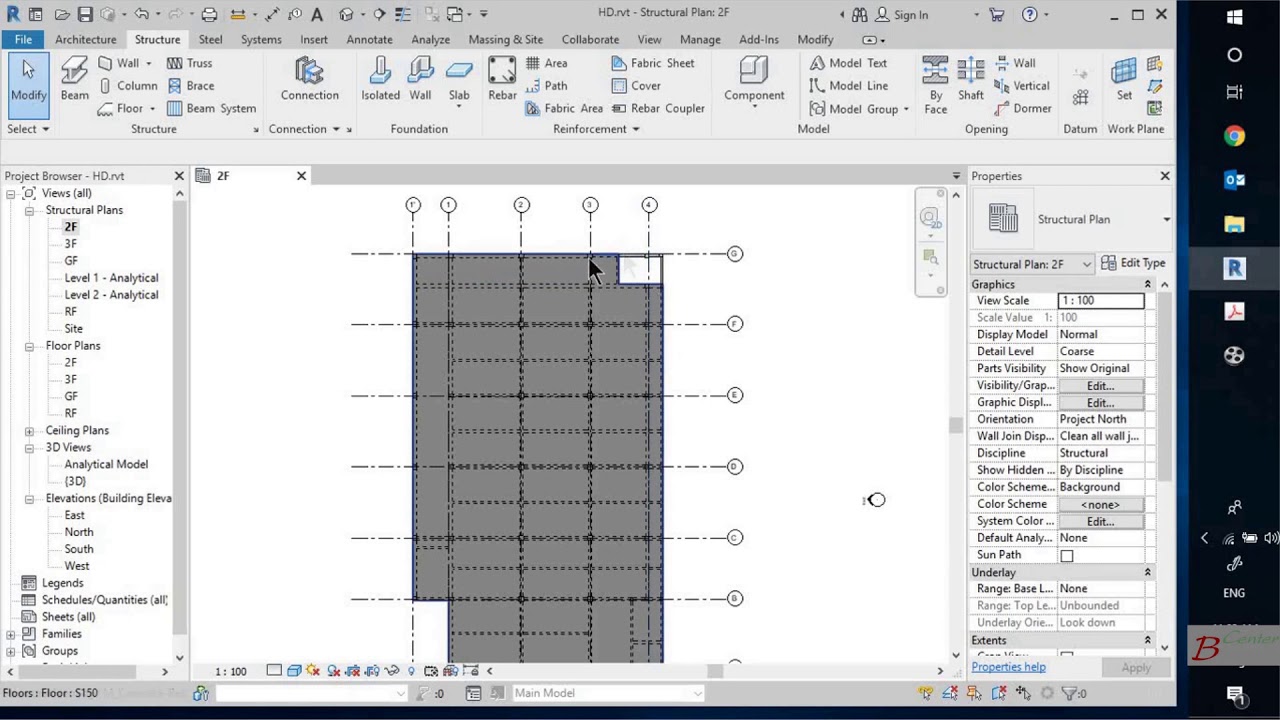Screen dimensions: 1280x720
Task: Open Outlook from the taskbar
Action: tap(1234, 180)
